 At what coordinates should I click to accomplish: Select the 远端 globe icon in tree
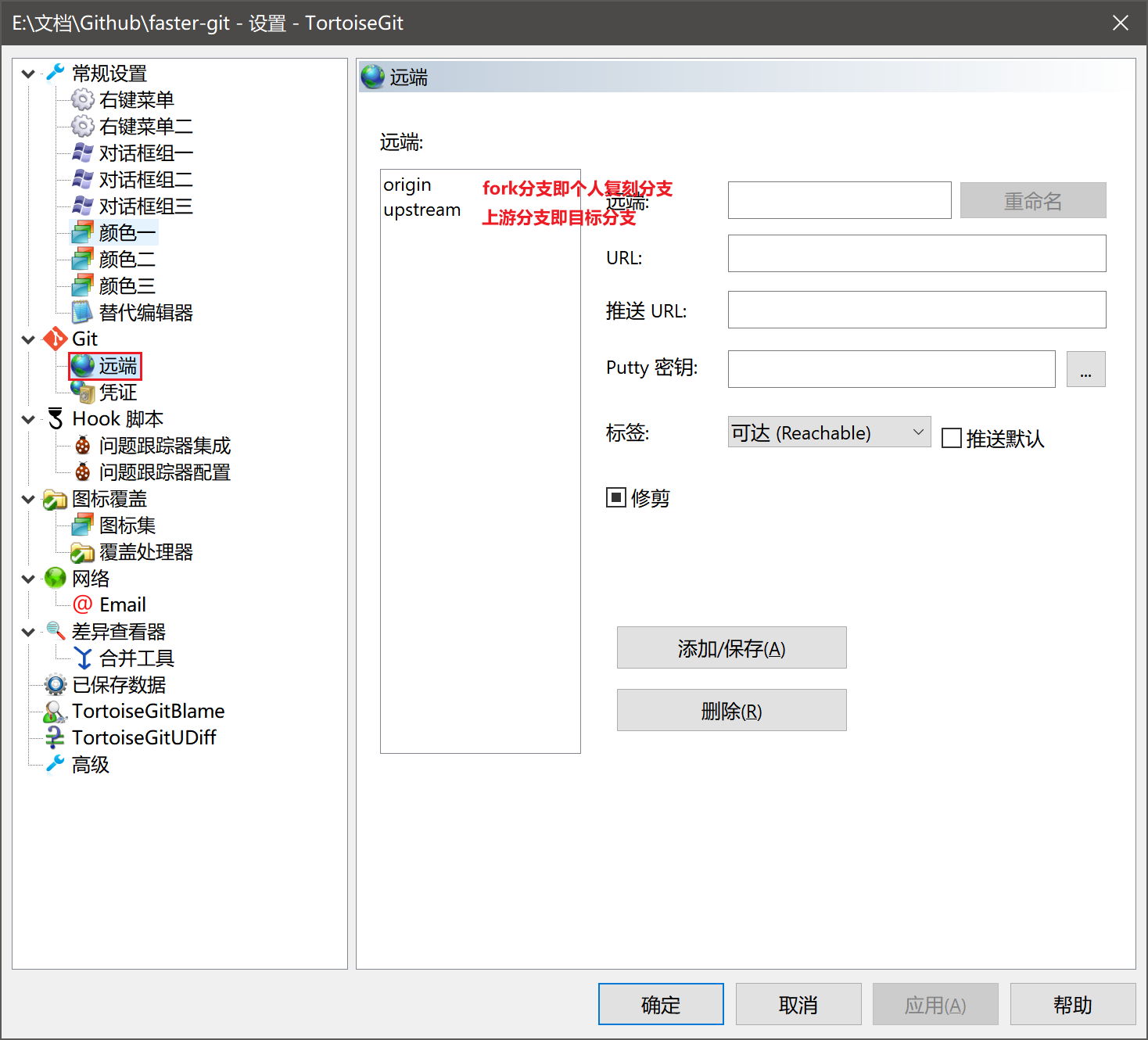click(x=82, y=366)
